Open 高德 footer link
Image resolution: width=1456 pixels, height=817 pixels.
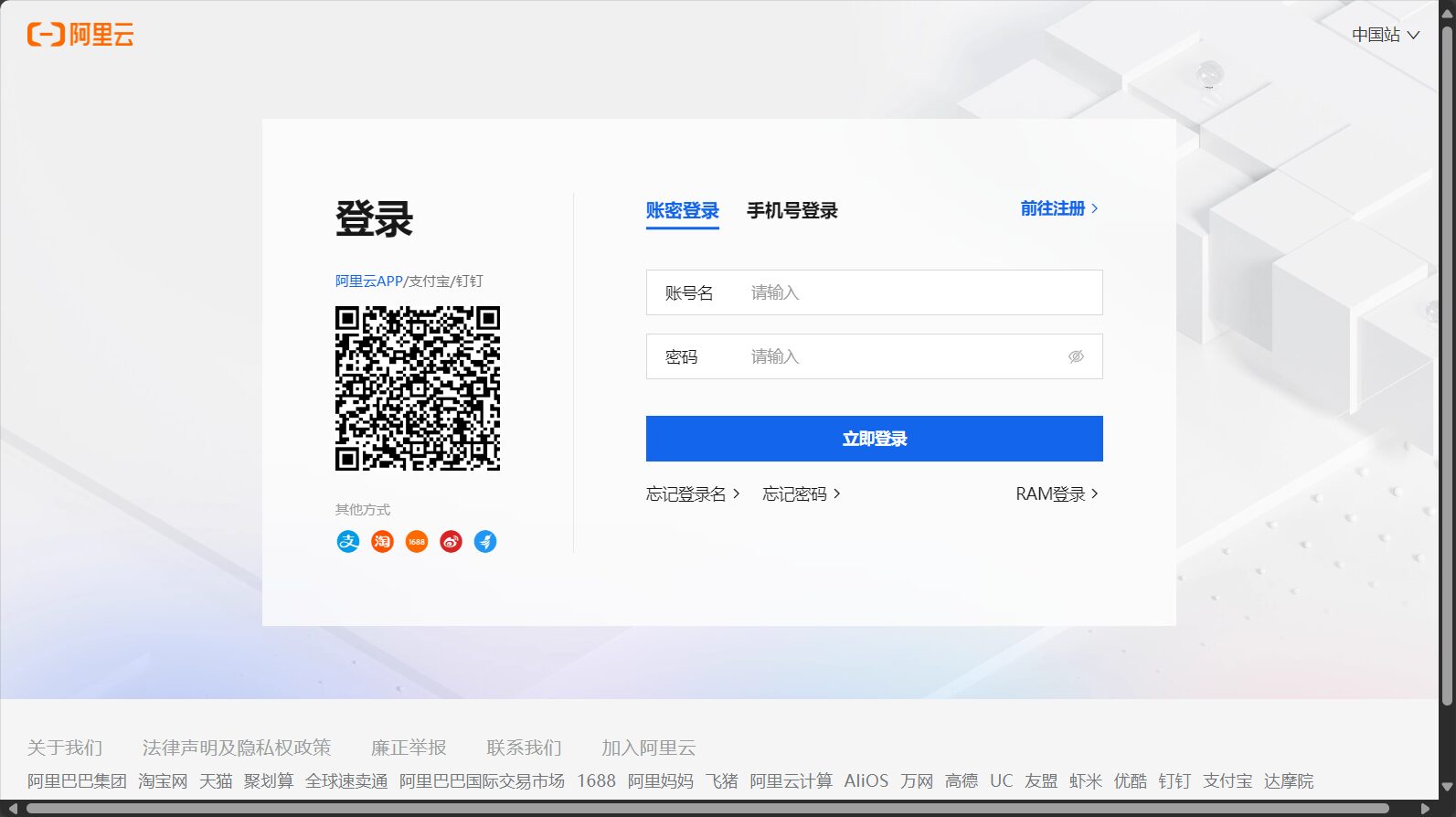coord(962,780)
